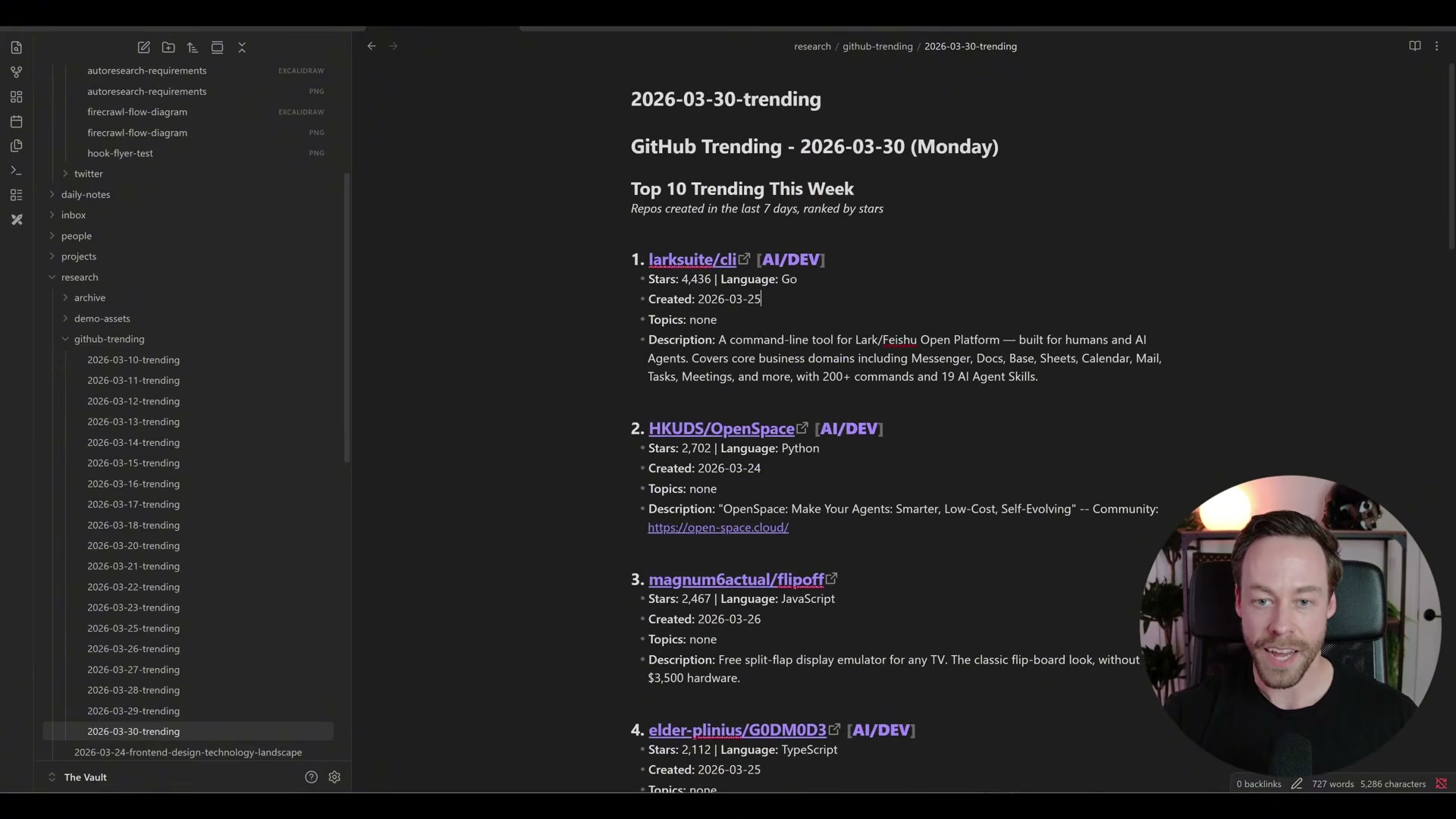Open the command palette terminal icon
Screen dimensions: 1456x819
click(x=17, y=171)
